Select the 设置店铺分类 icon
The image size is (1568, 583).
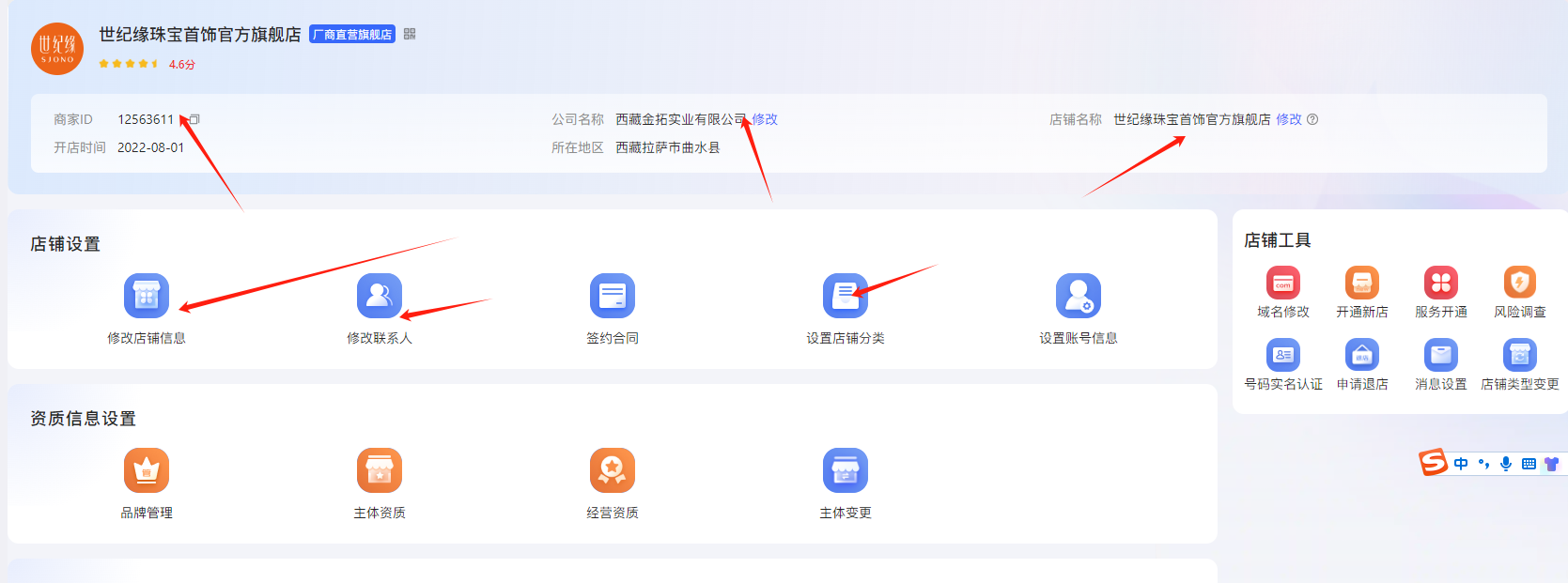click(x=845, y=297)
